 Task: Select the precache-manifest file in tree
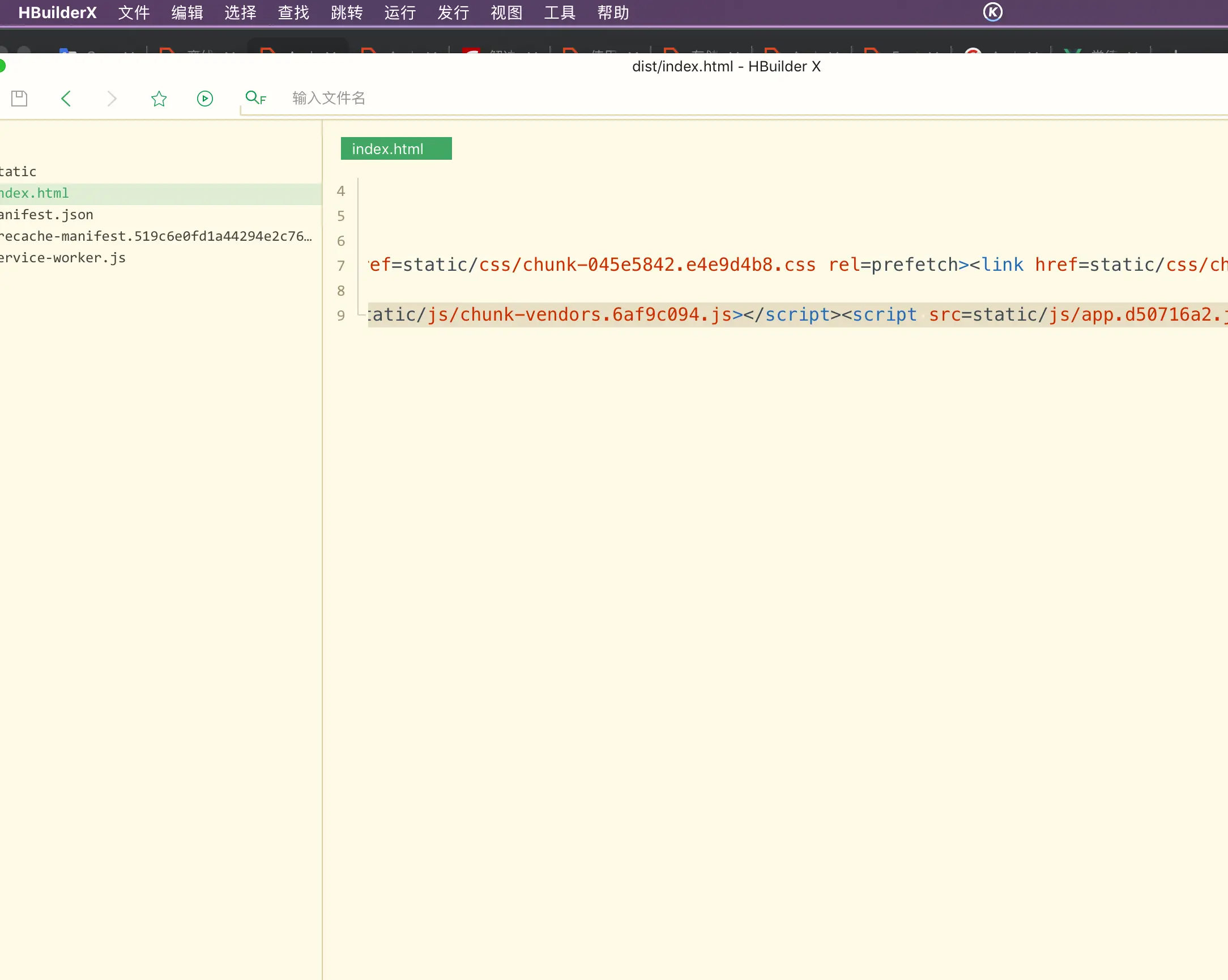[x=155, y=236]
